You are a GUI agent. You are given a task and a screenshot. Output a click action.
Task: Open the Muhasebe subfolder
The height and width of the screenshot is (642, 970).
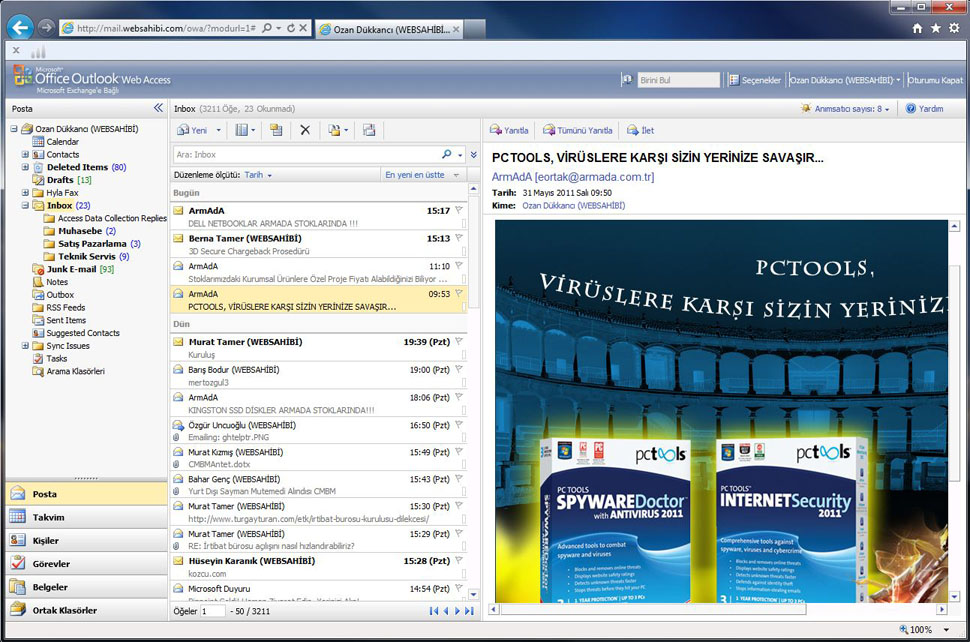coord(80,231)
